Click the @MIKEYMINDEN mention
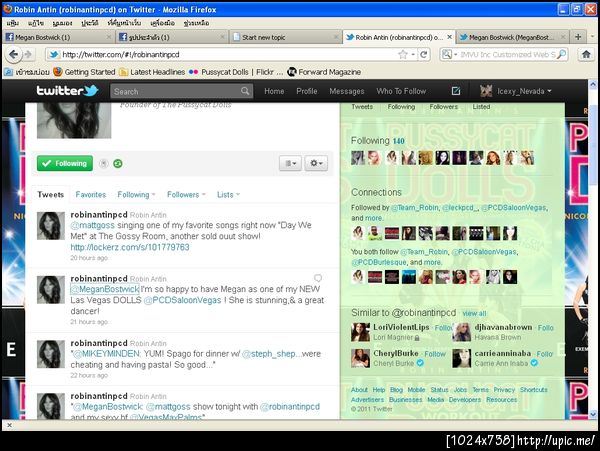The width and height of the screenshot is (600, 451). (x=106, y=353)
